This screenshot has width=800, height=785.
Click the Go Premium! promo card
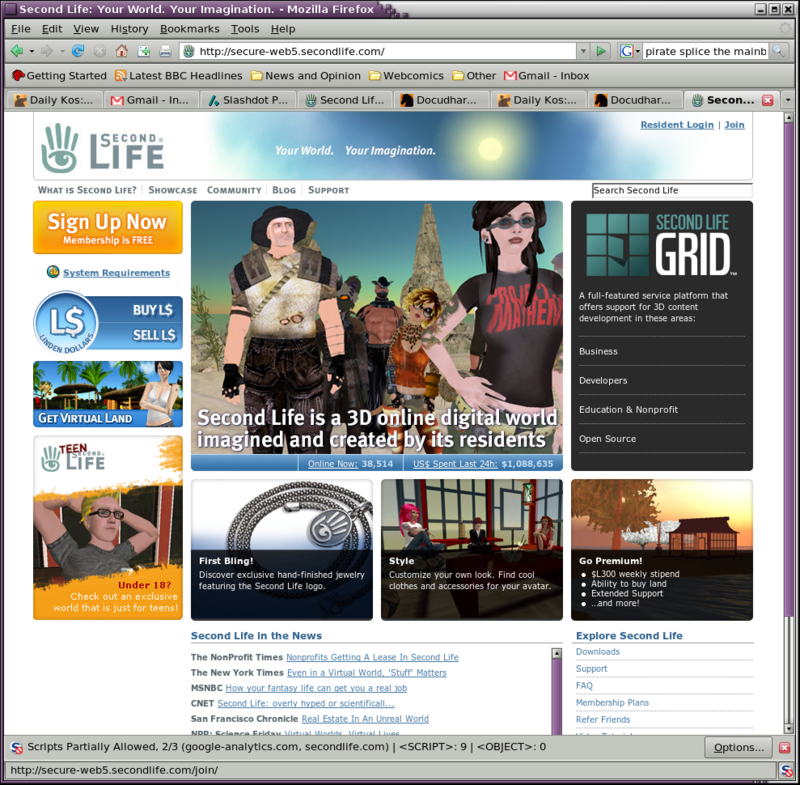click(662, 550)
